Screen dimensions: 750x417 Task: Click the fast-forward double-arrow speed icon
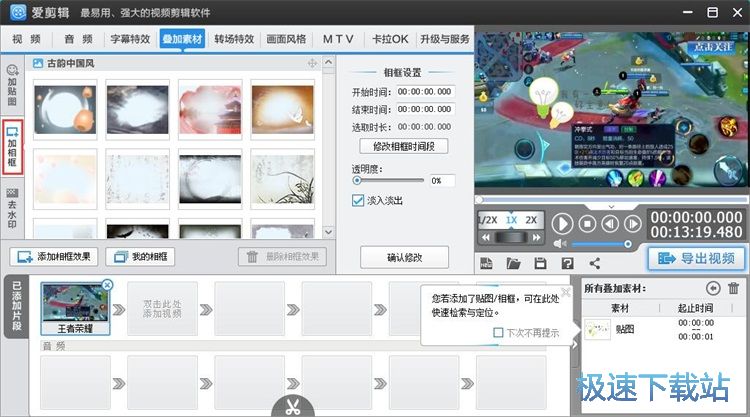click(x=537, y=237)
